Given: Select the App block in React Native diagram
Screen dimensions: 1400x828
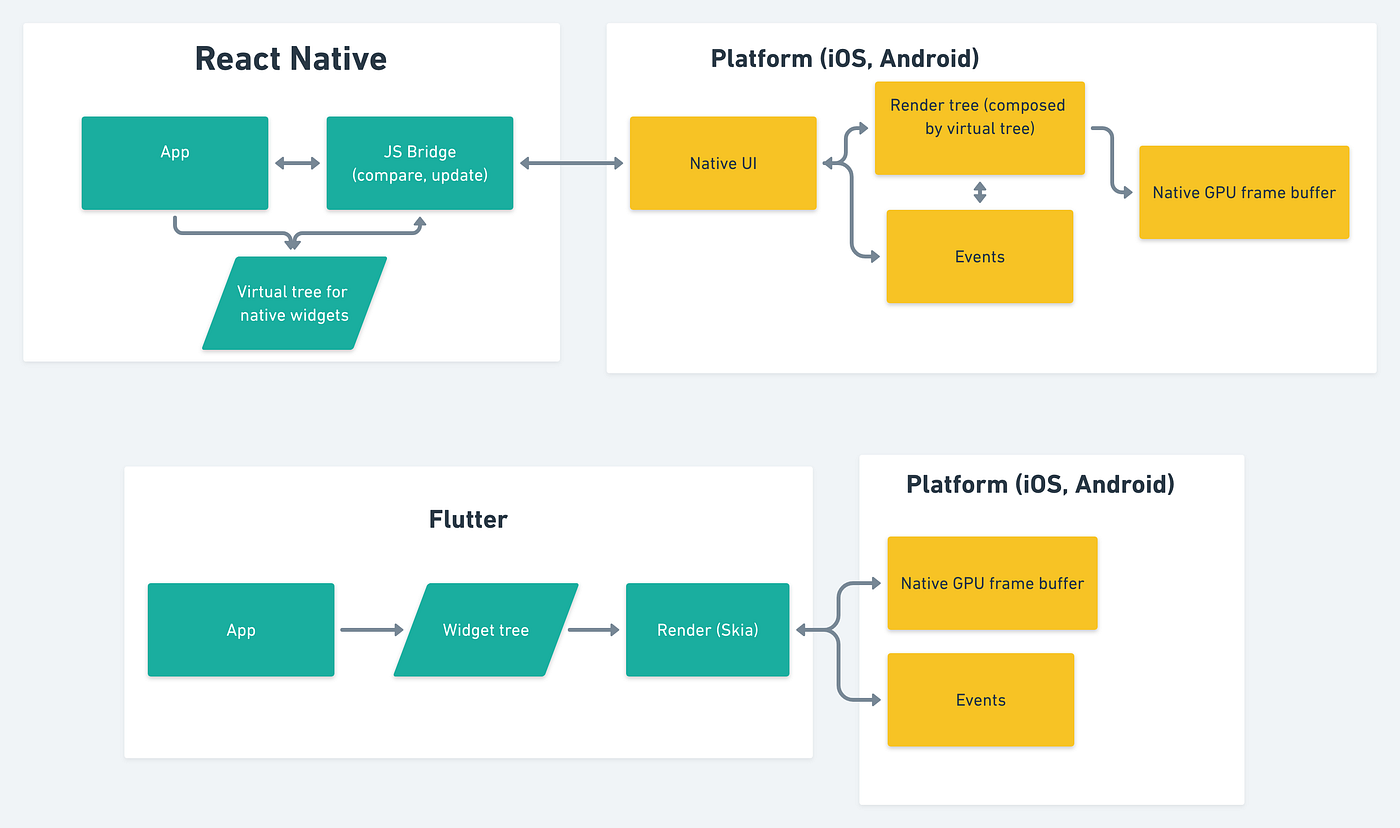Looking at the screenshot, I should tap(174, 163).
